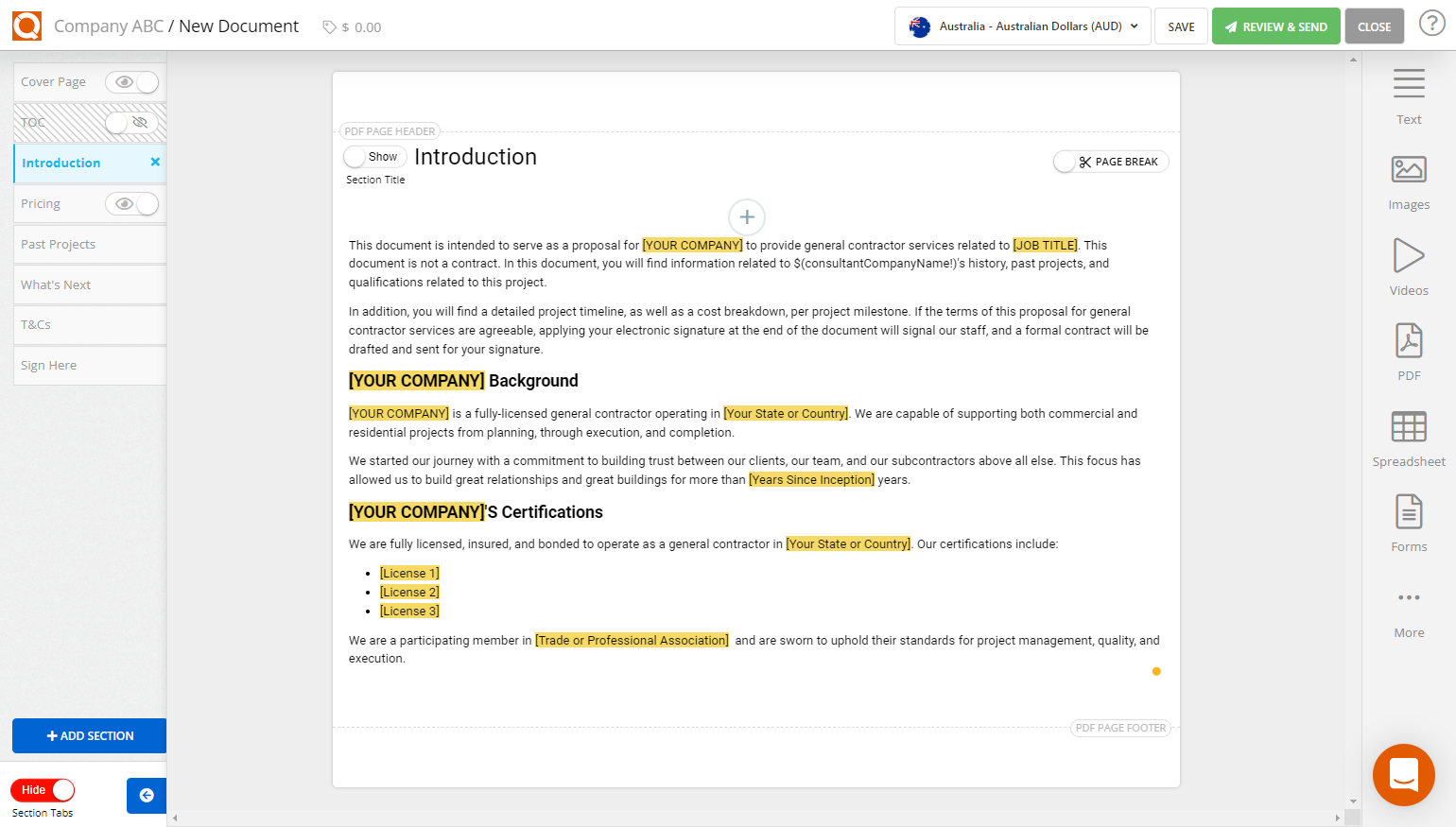Screen dimensions: 1456x827
Task: Toggle visibility of the Pricing section
Action: (131, 203)
